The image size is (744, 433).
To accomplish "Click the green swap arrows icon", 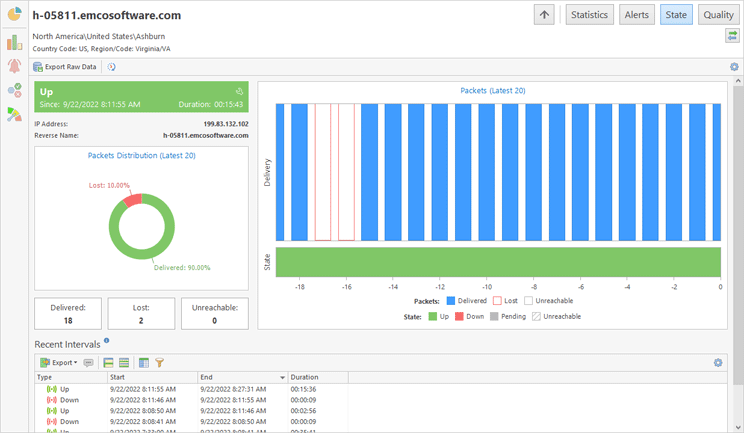I will point(733,36).
